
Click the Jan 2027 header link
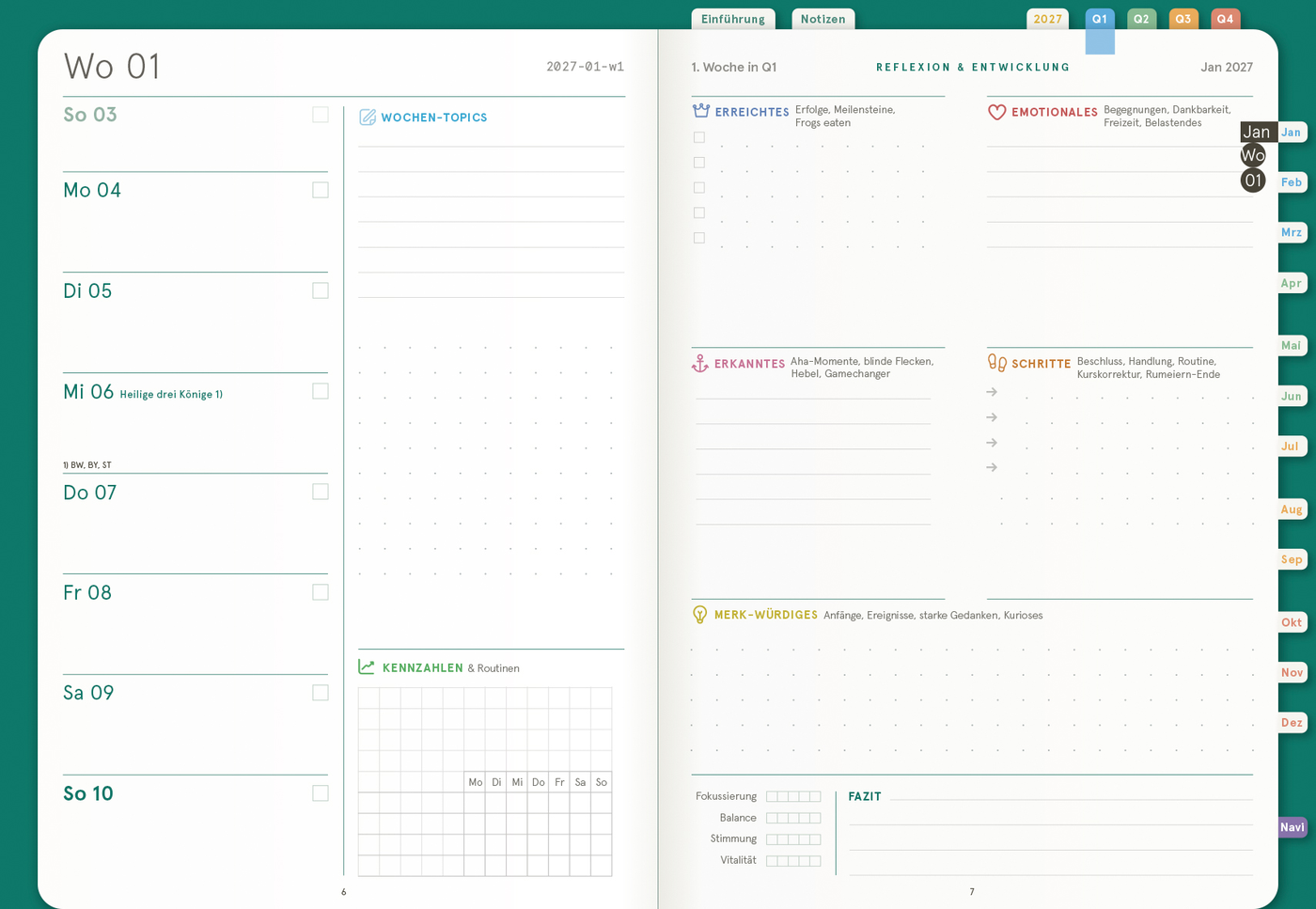point(1227,67)
